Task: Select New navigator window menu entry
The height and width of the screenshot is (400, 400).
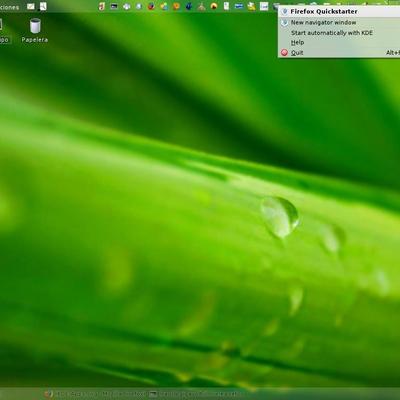Action: coord(339,23)
